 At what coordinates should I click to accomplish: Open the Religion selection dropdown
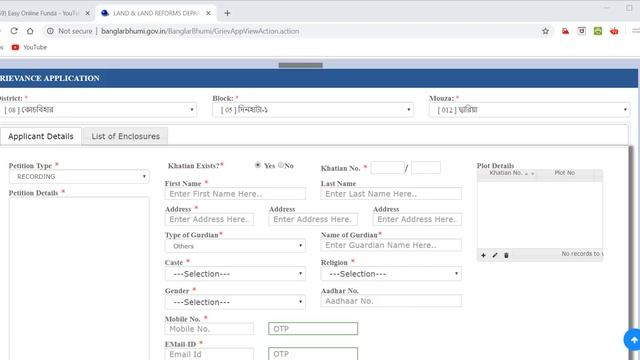click(x=391, y=274)
